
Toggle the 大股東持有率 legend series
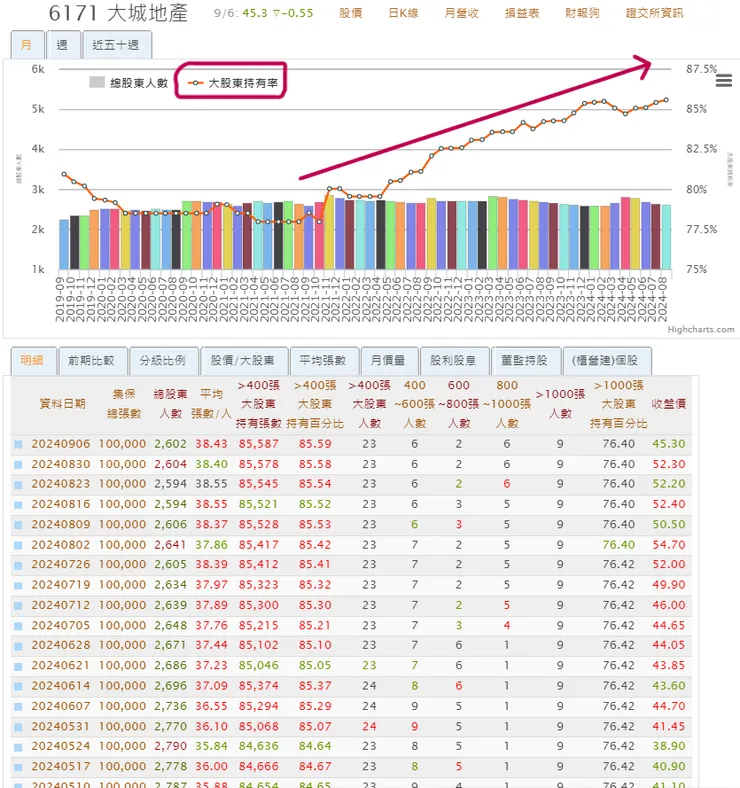coord(232,82)
